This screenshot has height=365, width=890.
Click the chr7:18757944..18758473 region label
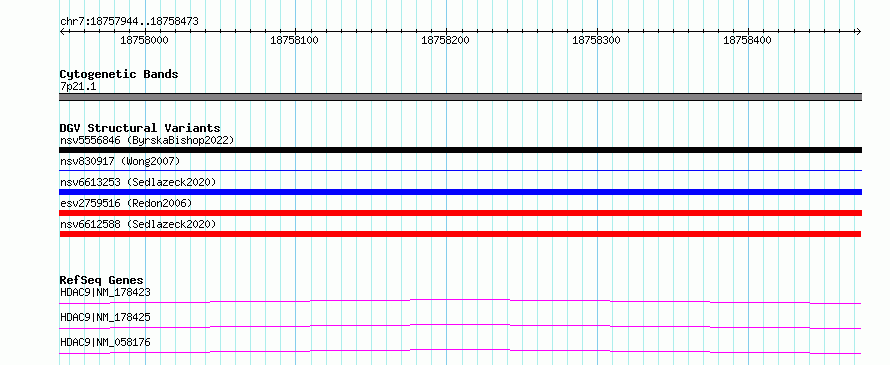pos(129,22)
